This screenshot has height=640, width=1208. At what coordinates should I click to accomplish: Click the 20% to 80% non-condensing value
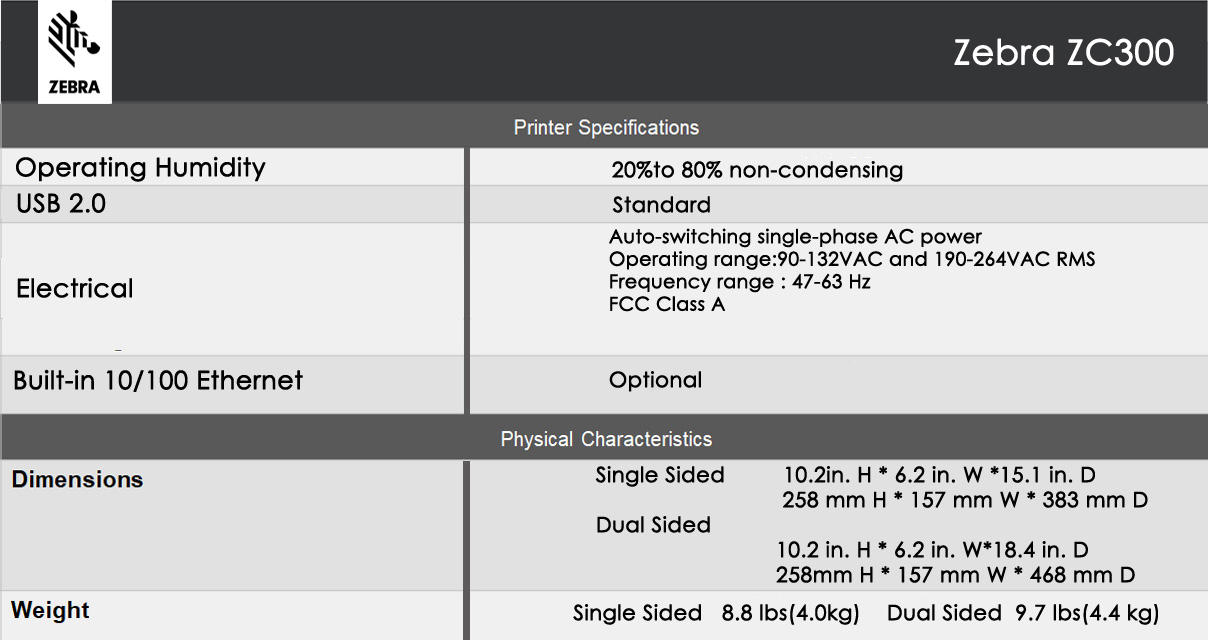click(x=757, y=170)
